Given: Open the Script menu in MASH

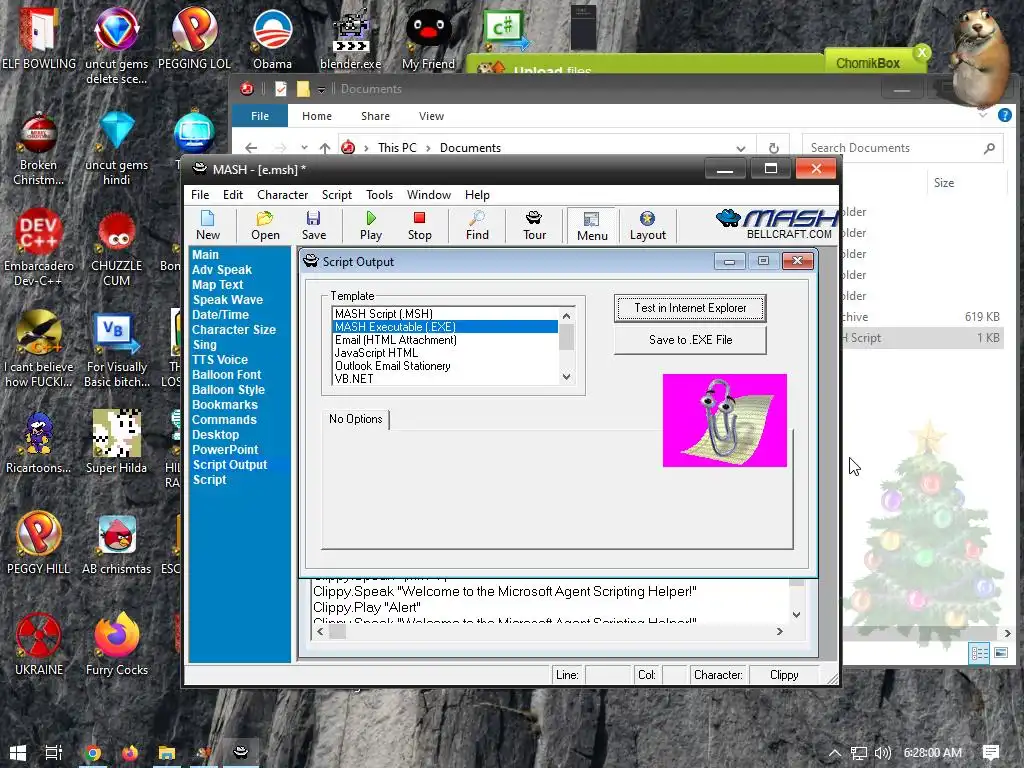Looking at the screenshot, I should 336,195.
